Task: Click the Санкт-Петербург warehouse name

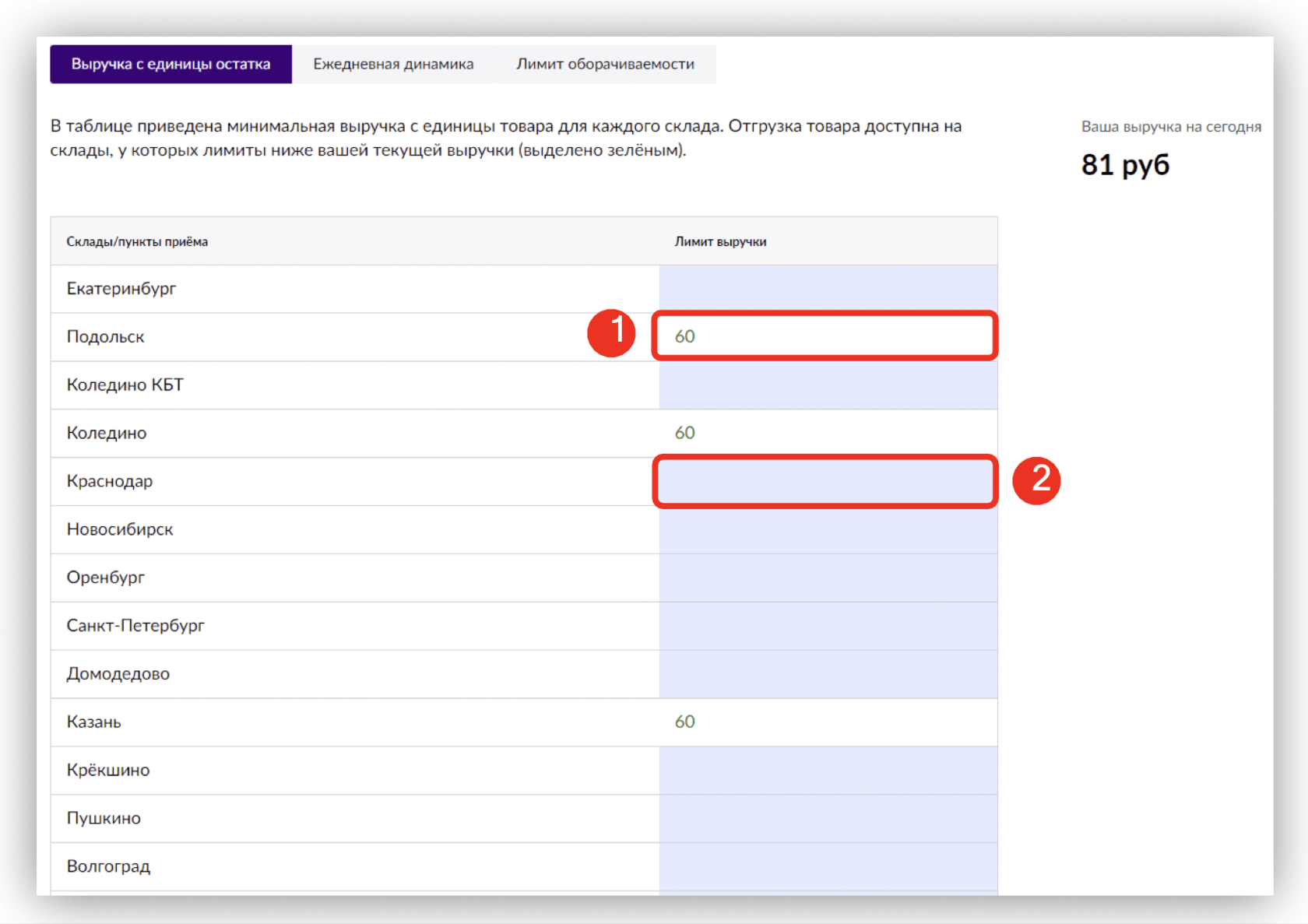Action: (x=135, y=626)
